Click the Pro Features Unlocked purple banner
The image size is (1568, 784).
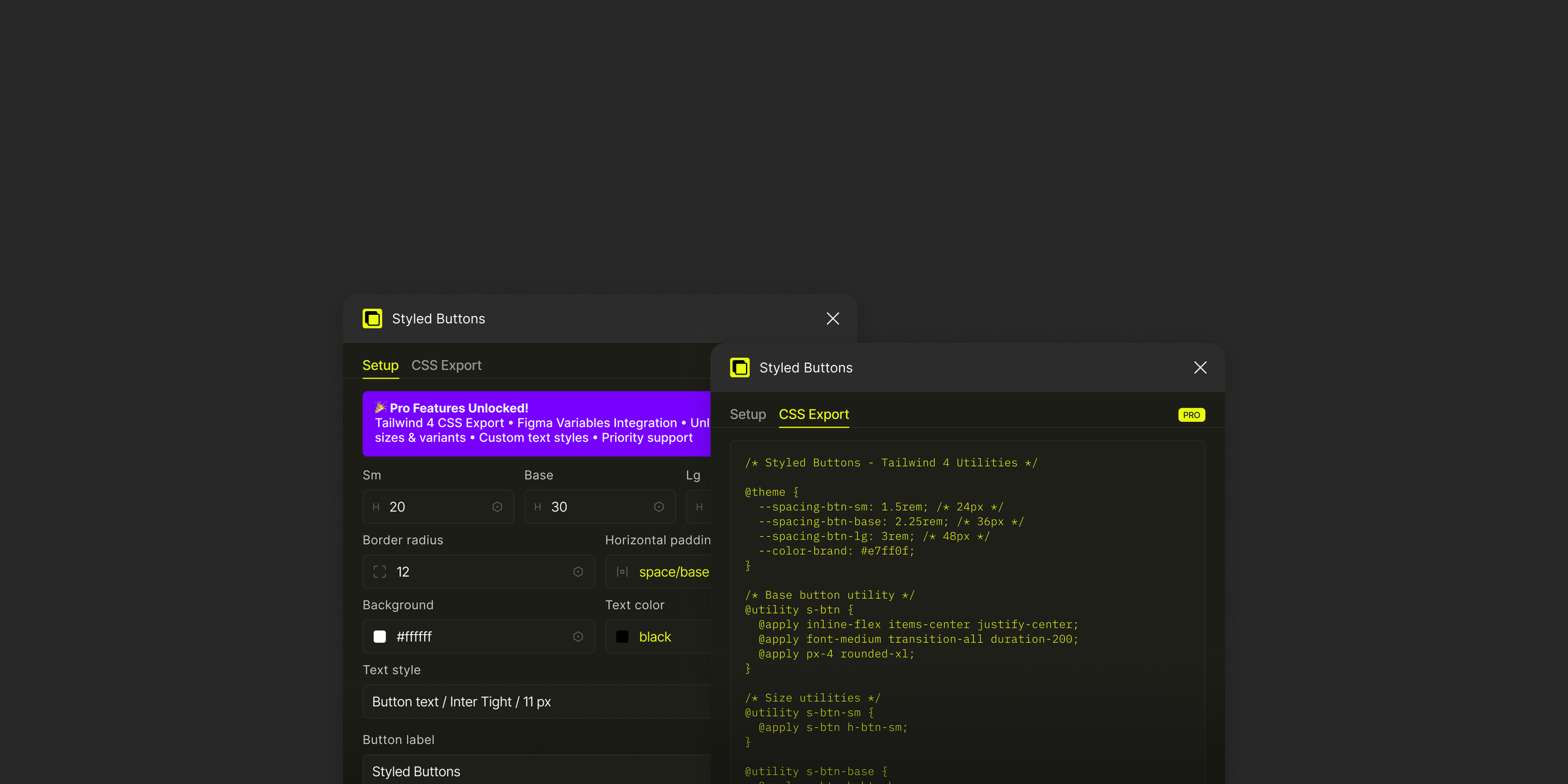point(536,423)
